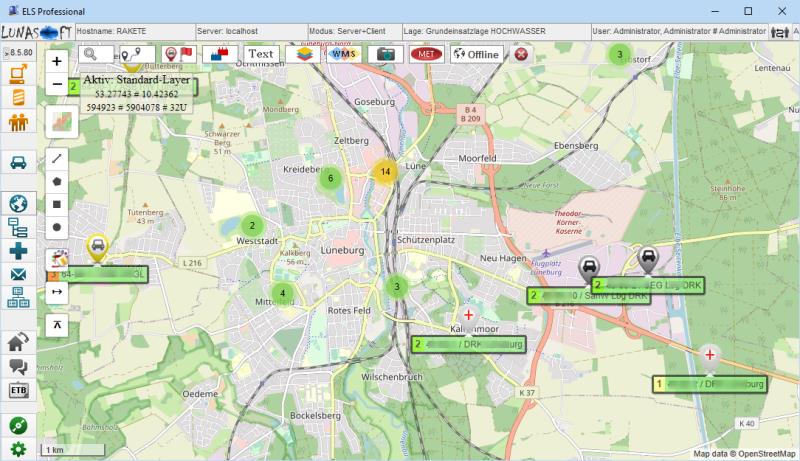Expand the green cluster of 6 markers

pyautogui.click(x=330, y=178)
